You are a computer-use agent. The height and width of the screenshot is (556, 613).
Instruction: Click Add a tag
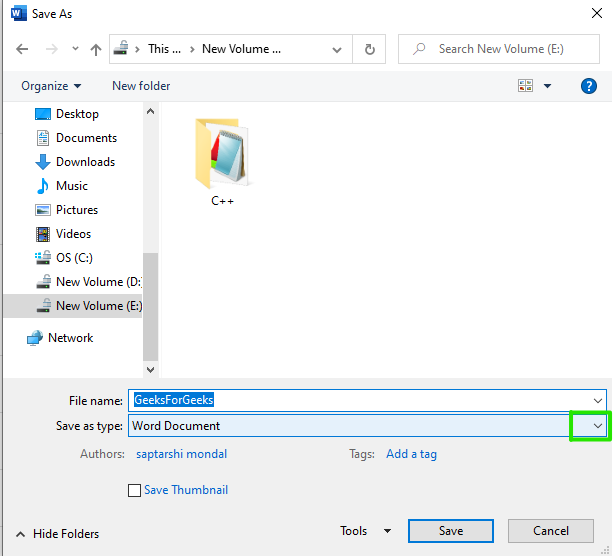coord(411,454)
